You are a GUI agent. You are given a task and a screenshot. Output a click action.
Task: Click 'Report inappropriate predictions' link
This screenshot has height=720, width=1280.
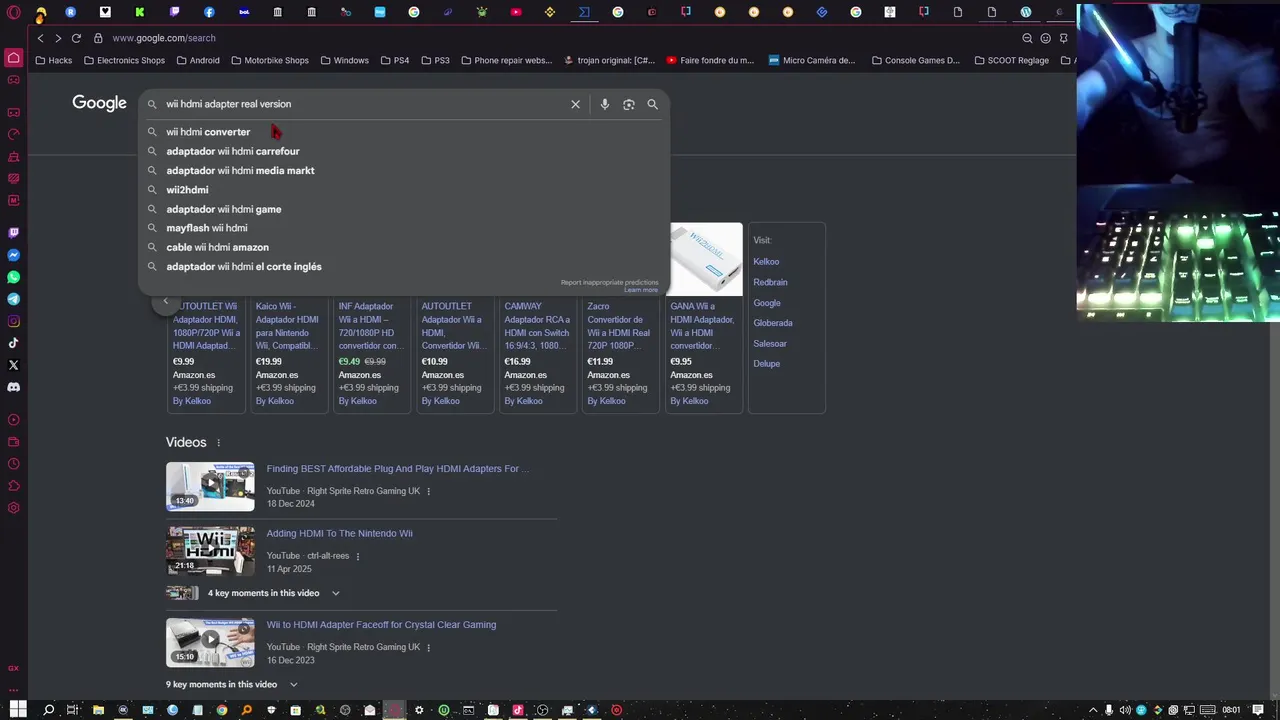point(609,283)
